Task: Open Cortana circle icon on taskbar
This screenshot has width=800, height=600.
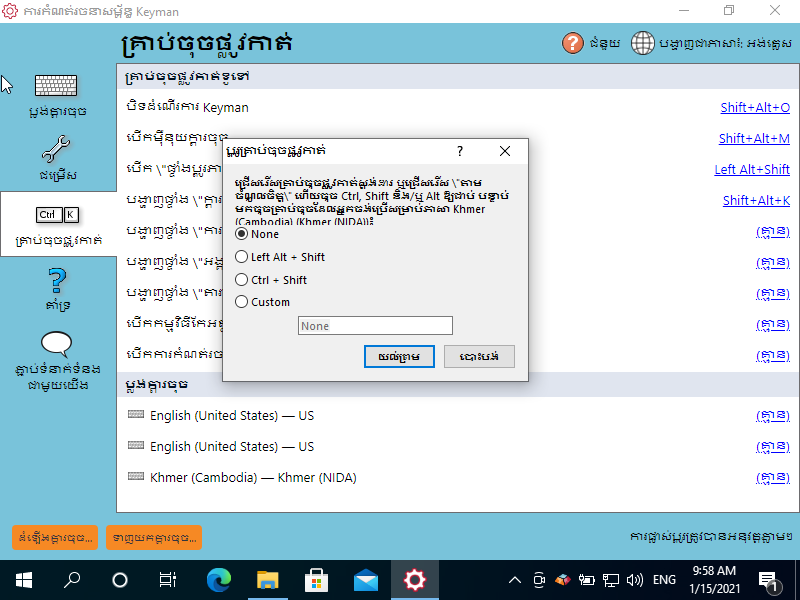Action: (120, 580)
